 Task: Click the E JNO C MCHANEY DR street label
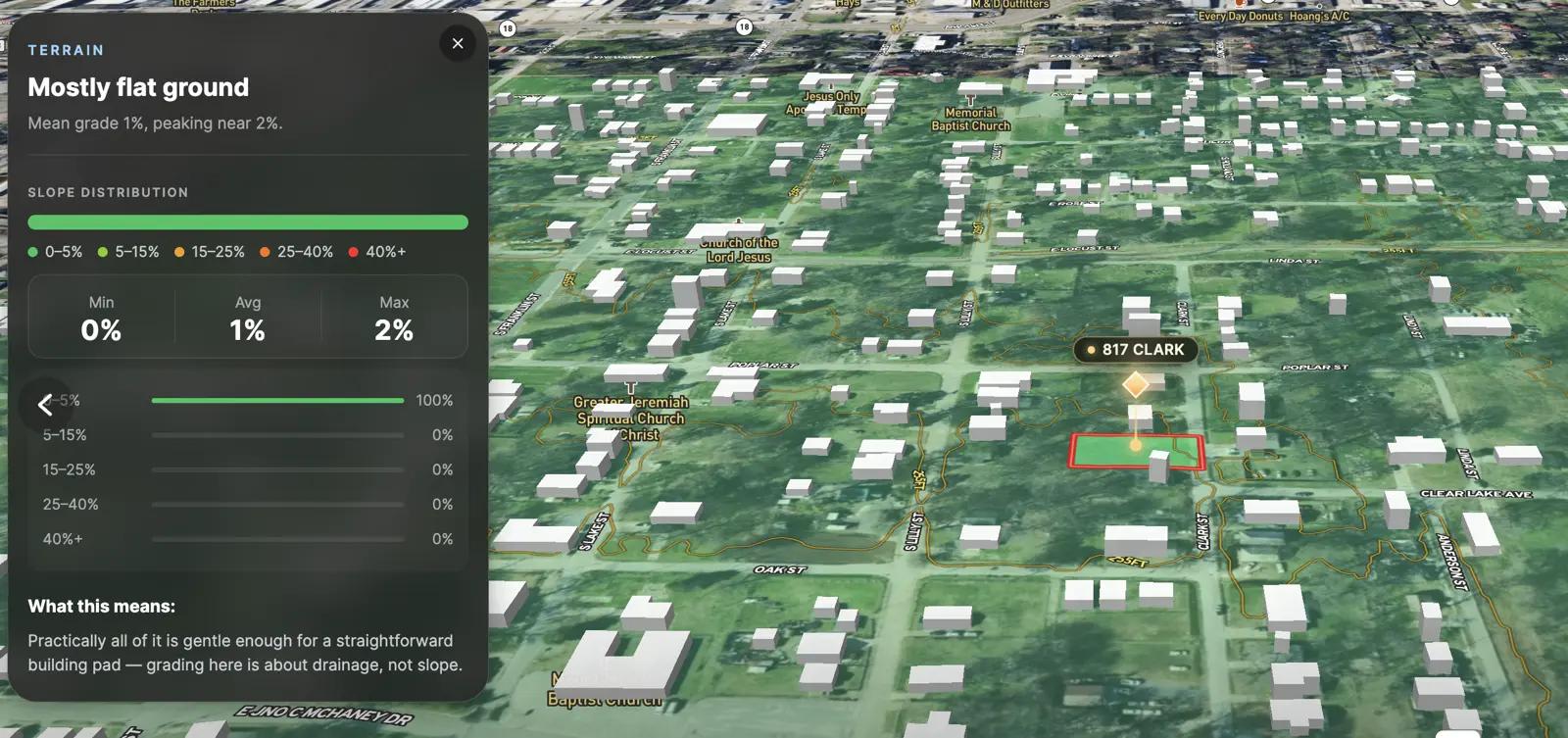(324, 713)
